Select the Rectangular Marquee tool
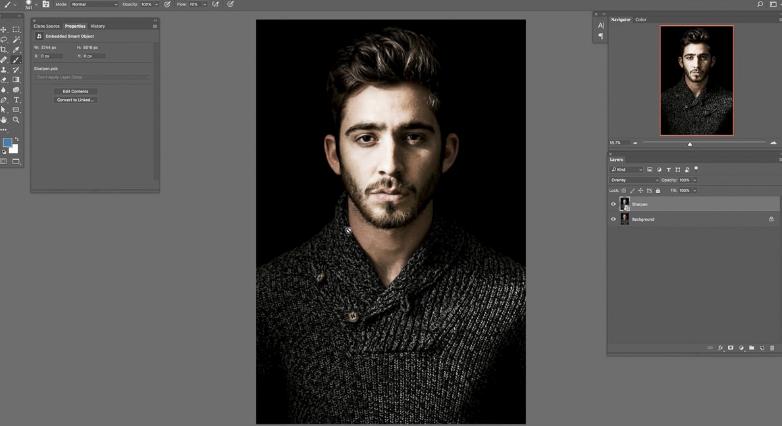782x426 pixels. [16, 30]
